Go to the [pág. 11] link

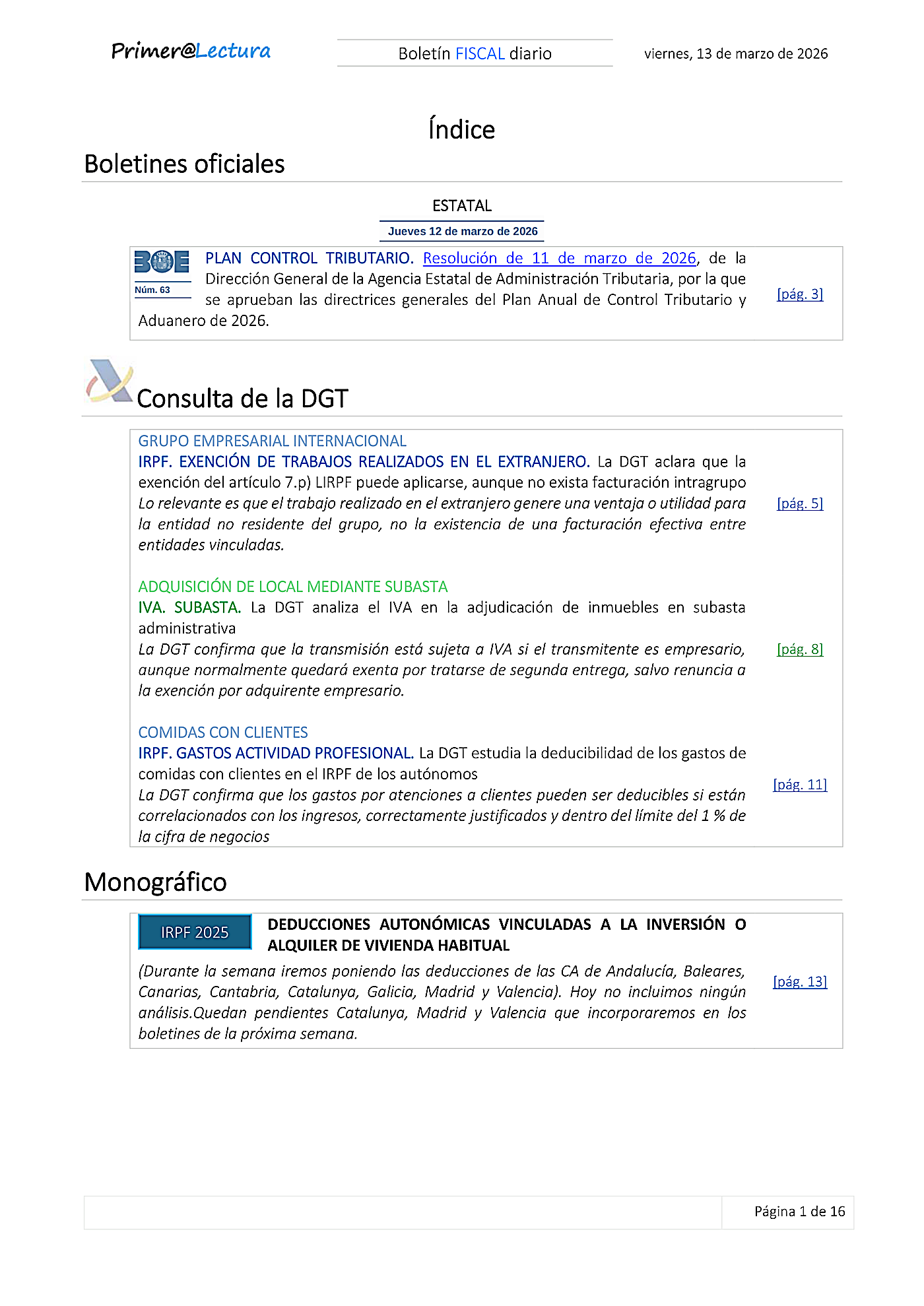click(x=799, y=785)
